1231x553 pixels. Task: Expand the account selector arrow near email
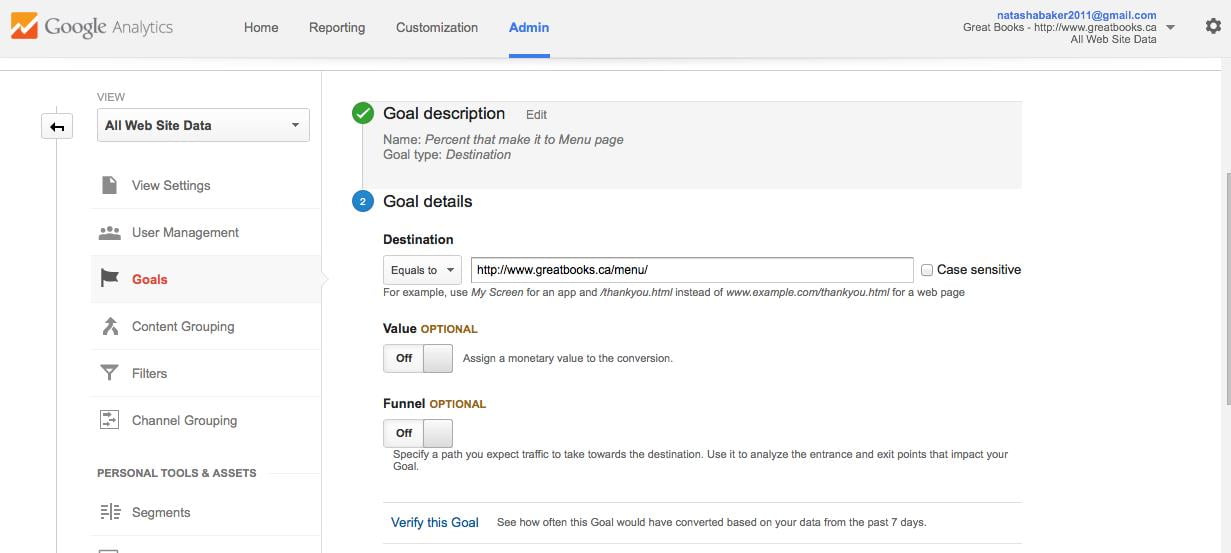(x=1171, y=27)
